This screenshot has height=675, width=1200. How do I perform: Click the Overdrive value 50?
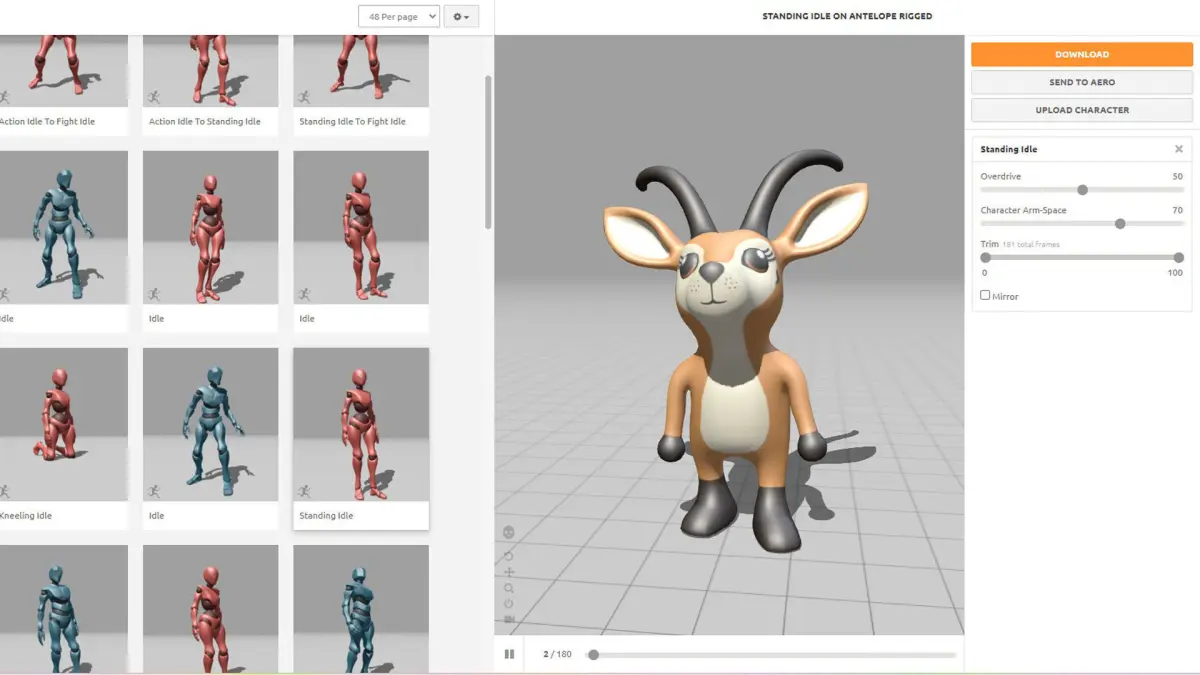[x=1177, y=176]
